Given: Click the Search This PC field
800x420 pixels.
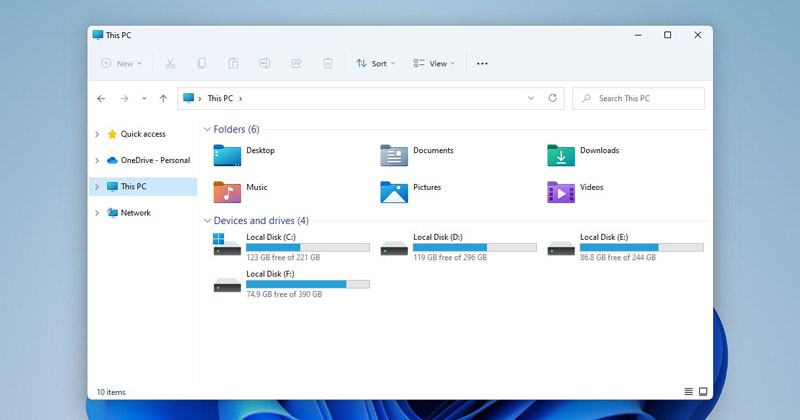Looking at the screenshot, I should tap(638, 98).
